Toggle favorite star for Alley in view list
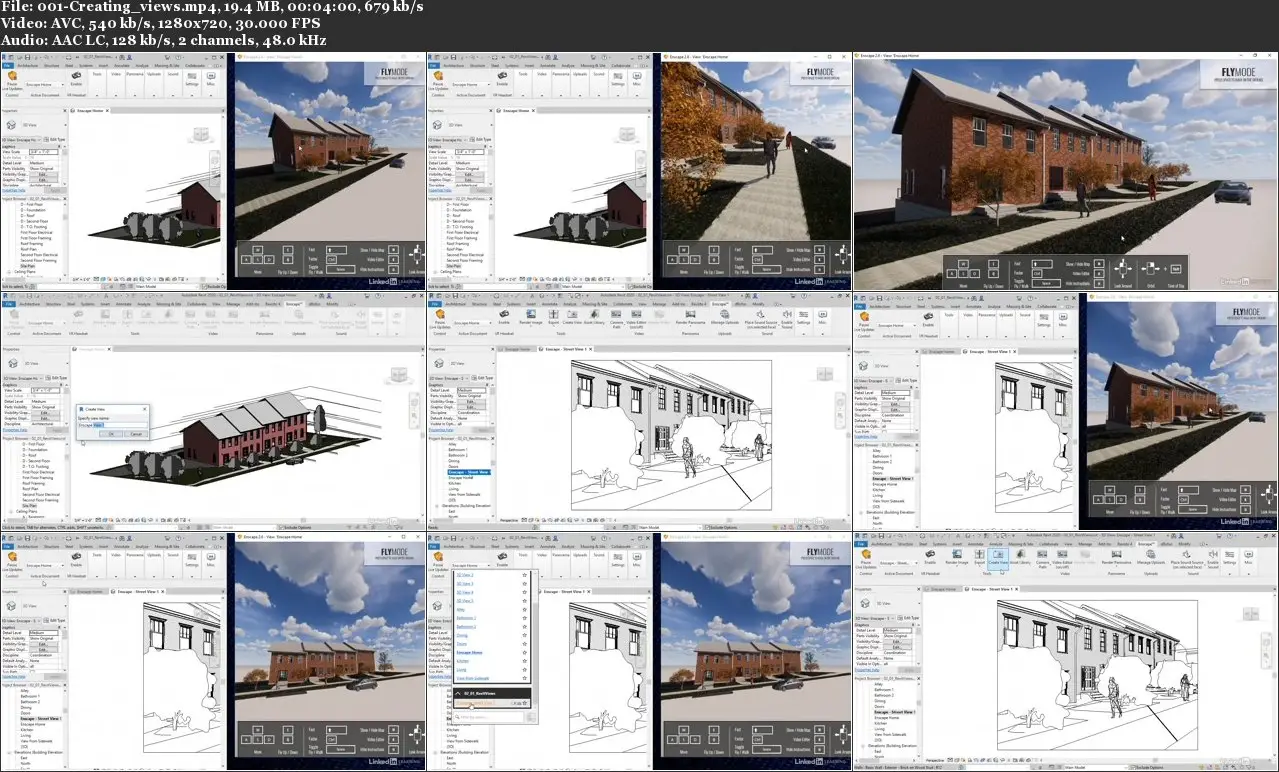The width and height of the screenshot is (1279, 772). point(525,609)
